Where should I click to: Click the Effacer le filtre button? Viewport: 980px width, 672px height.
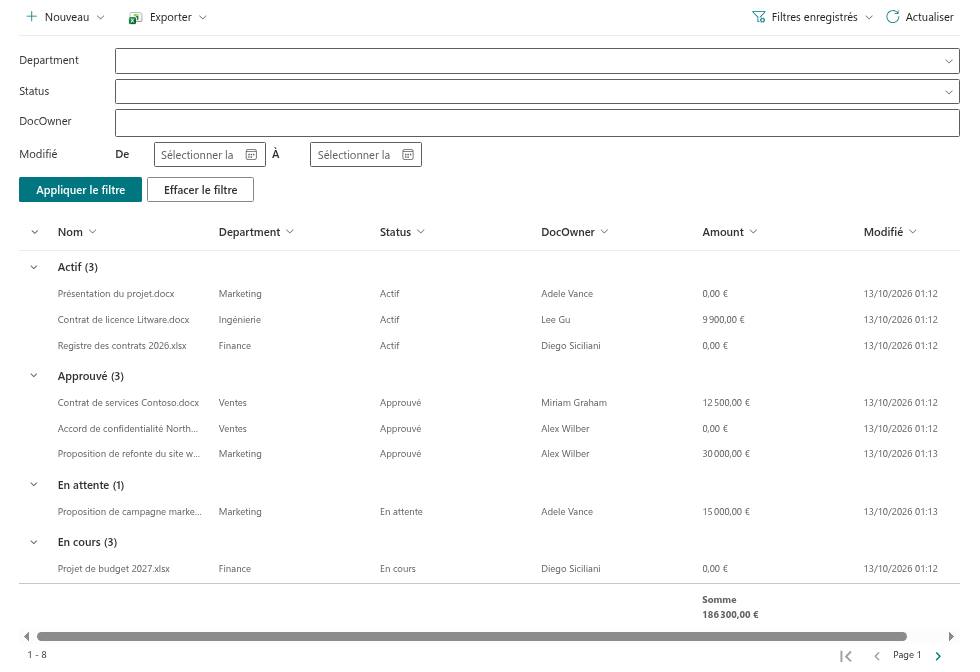point(201,190)
